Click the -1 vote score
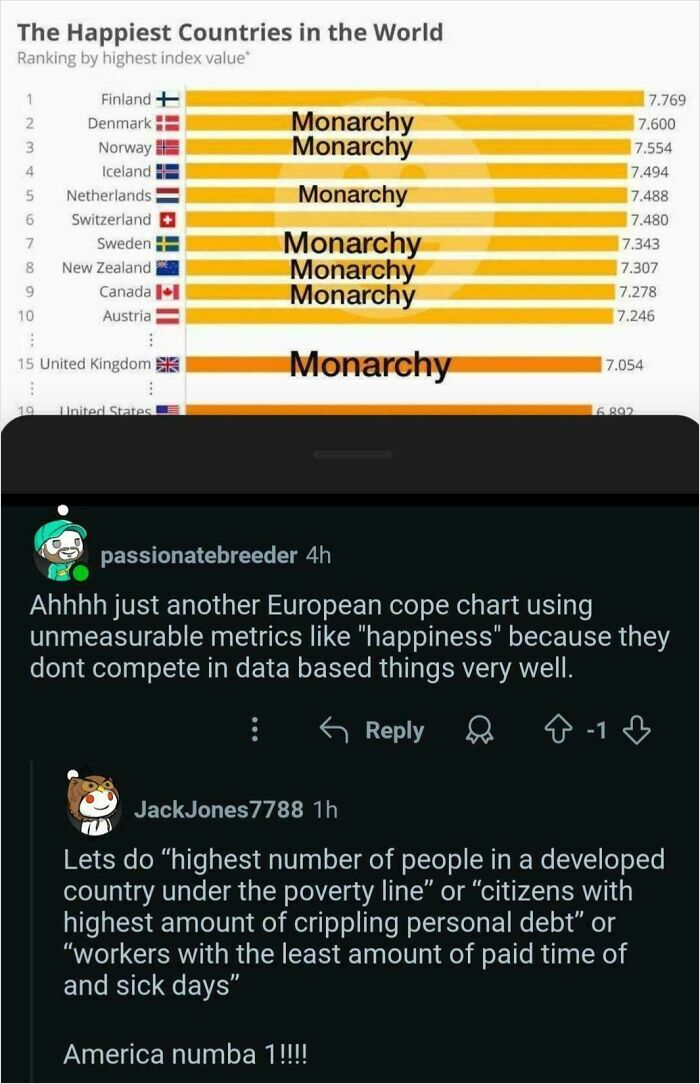 tap(594, 730)
